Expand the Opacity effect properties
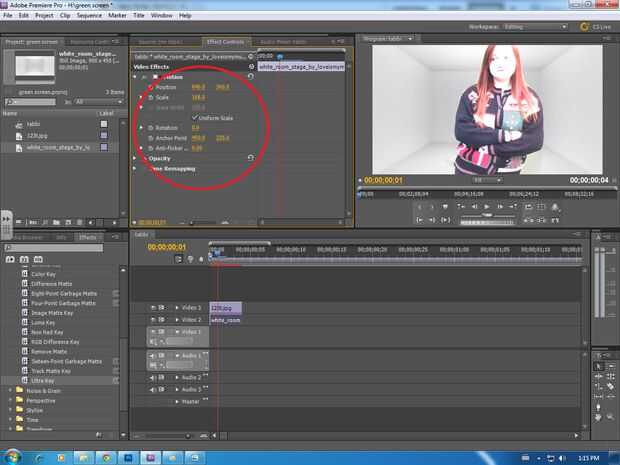This screenshot has width=620, height=465. tap(135, 158)
